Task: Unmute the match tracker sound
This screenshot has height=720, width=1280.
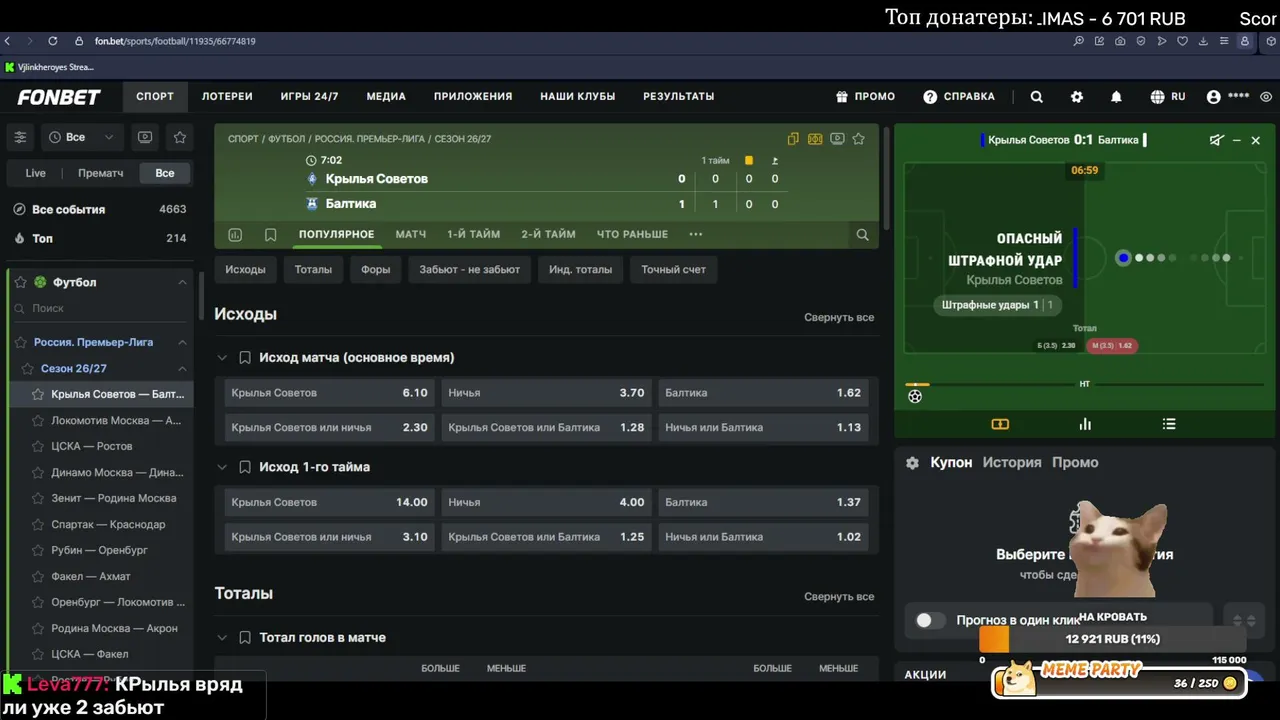Action: tap(1216, 140)
